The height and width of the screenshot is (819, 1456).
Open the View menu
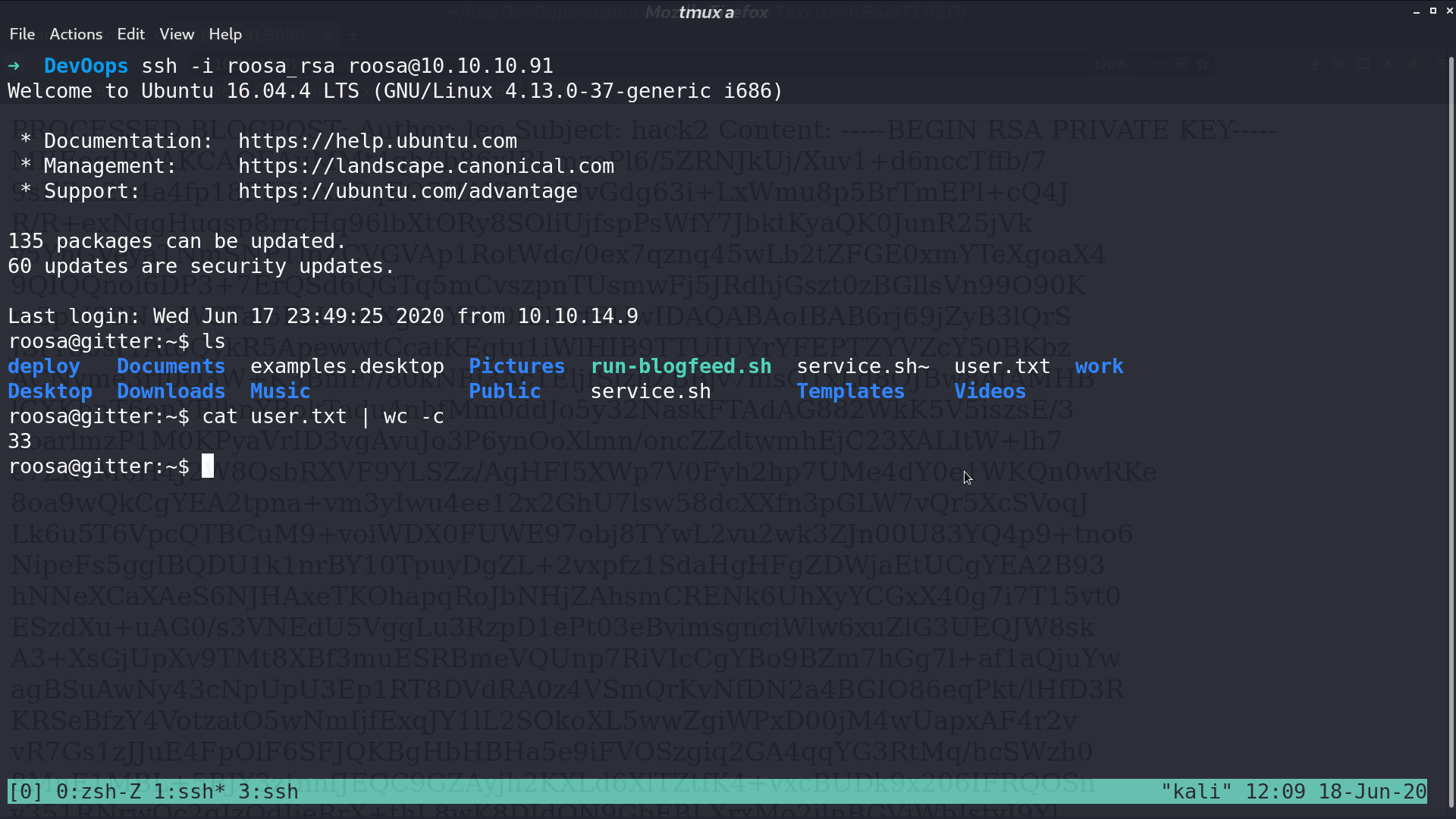[177, 34]
